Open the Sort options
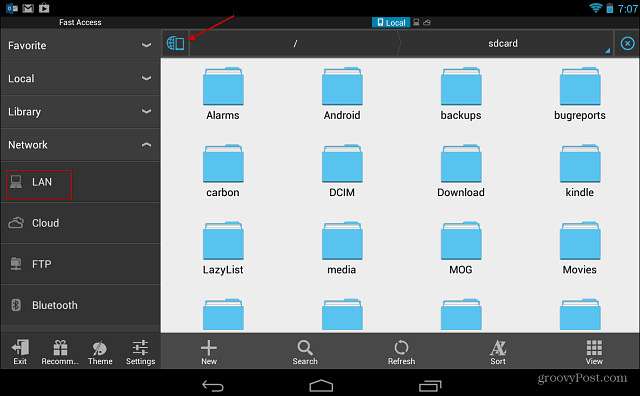This screenshot has width=640, height=396. tap(498, 352)
